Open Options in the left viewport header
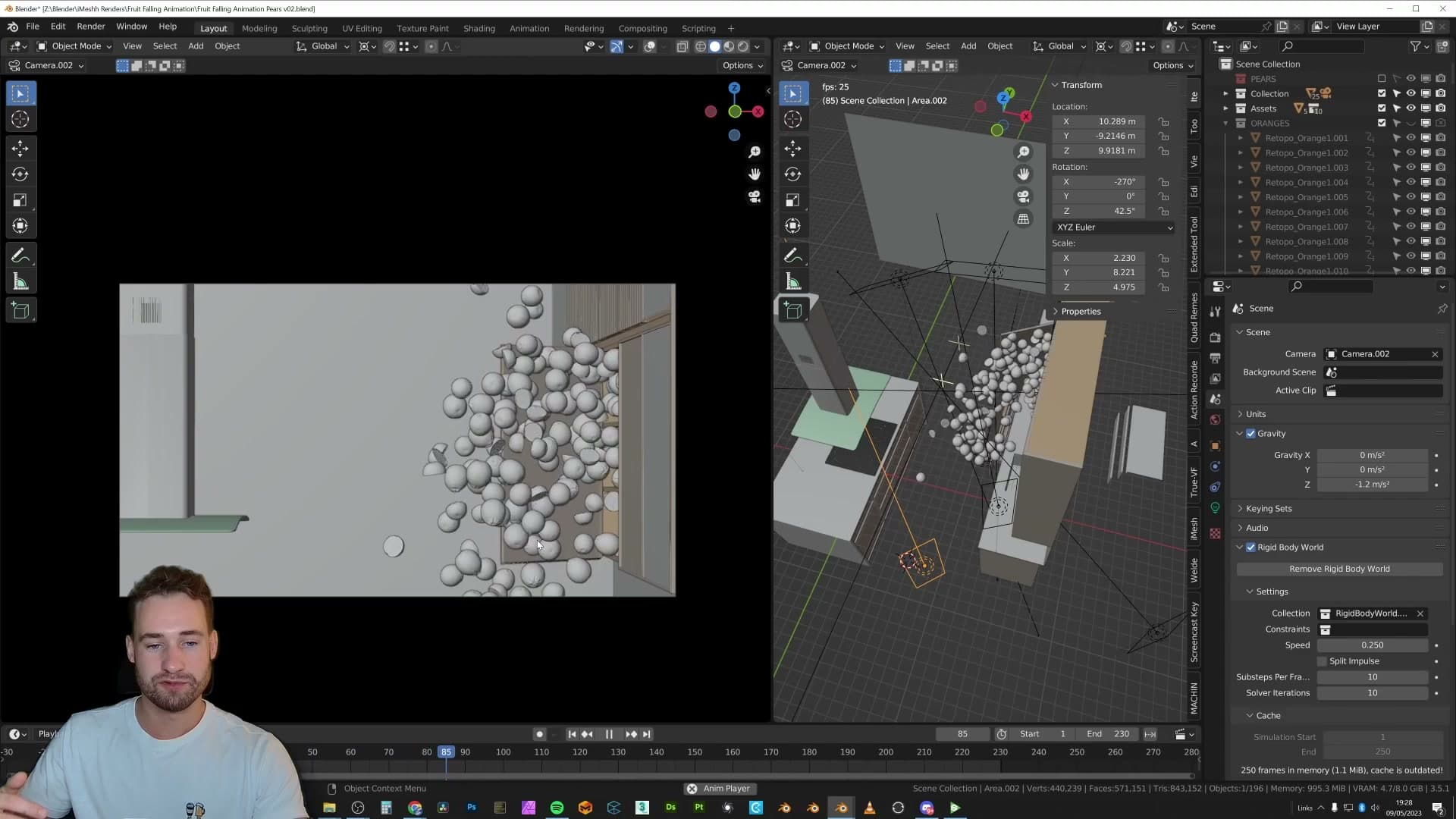 tap(742, 65)
